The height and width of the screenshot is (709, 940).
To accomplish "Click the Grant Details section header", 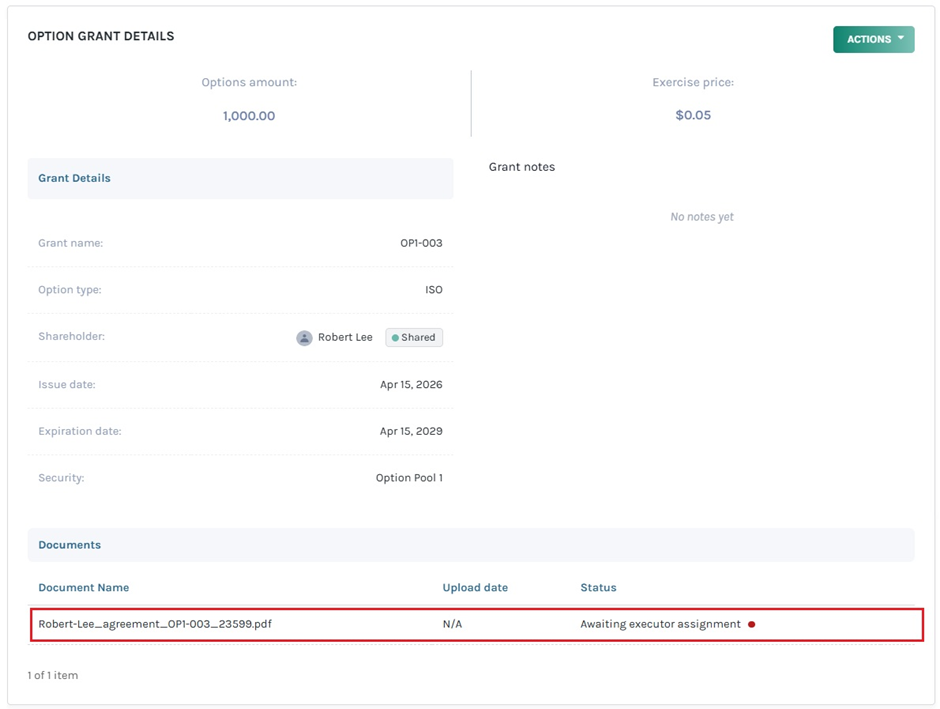I will click(240, 179).
